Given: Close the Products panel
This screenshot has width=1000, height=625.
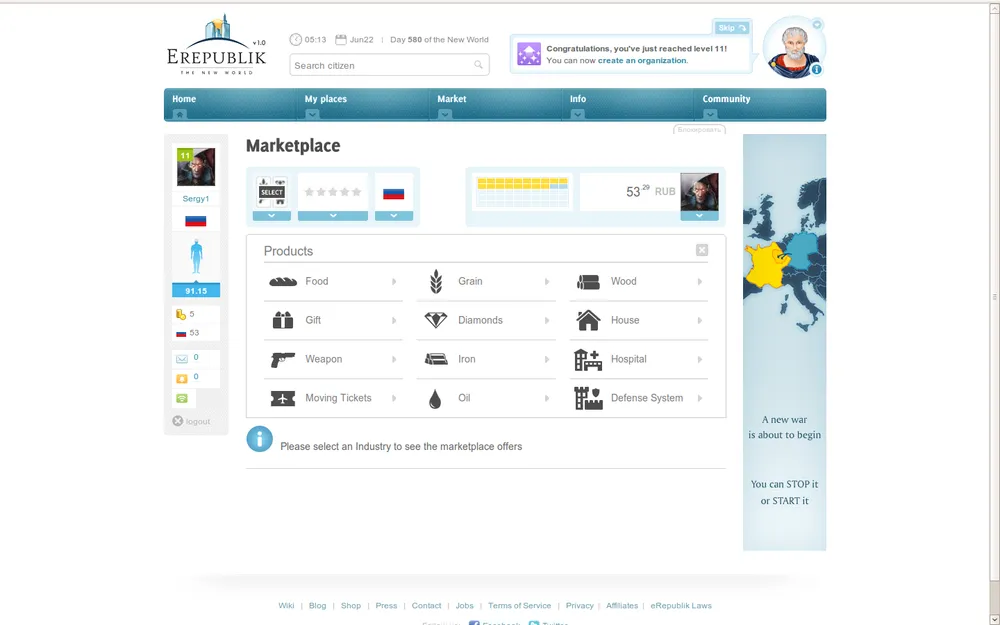Looking at the screenshot, I should (702, 250).
